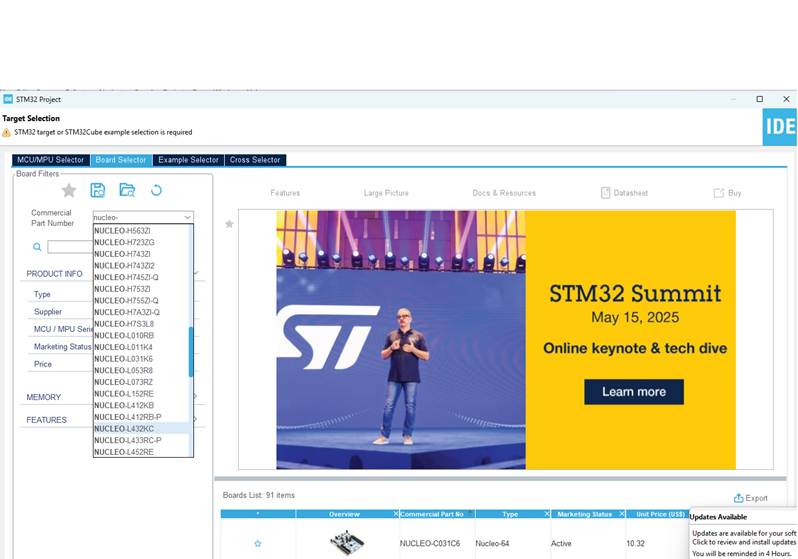
Task: Mark NUCLEO-C031C6 as favorite via star
Action: coord(258,543)
